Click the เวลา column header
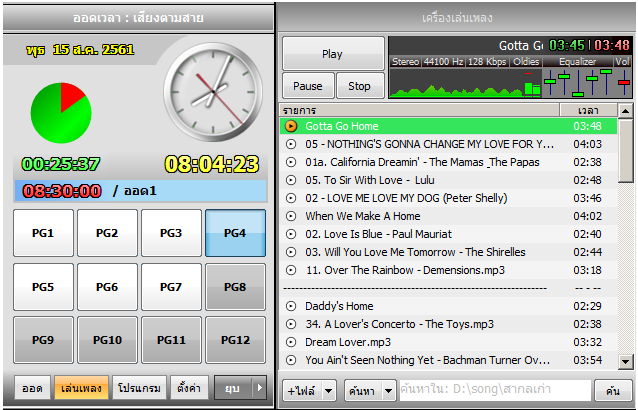The width and height of the screenshot is (638, 410). 588,110
